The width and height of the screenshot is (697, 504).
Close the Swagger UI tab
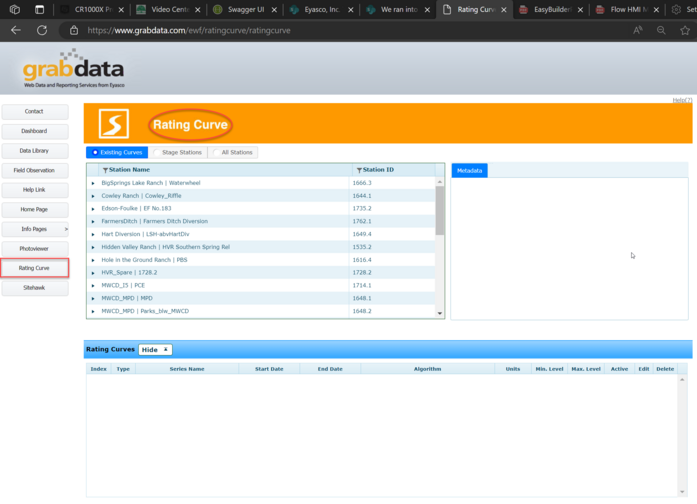274,10
